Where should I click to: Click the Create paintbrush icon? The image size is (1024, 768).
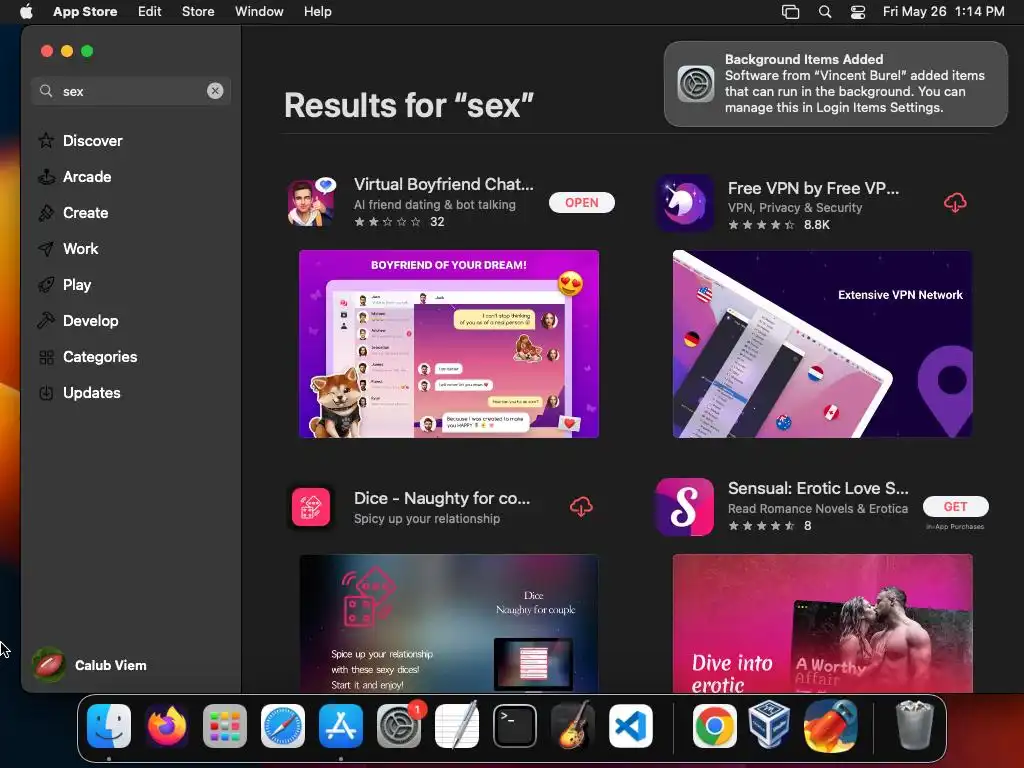pos(46,212)
